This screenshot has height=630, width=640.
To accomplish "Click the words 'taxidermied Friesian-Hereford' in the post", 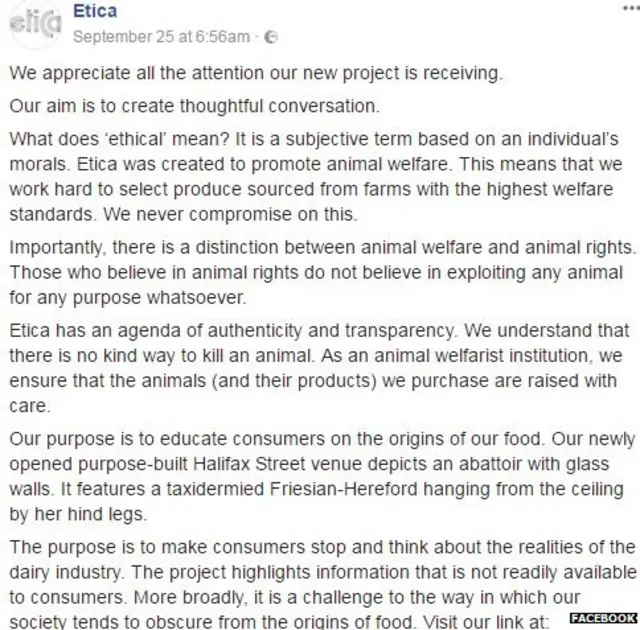I will pyautogui.click(x=288, y=490).
